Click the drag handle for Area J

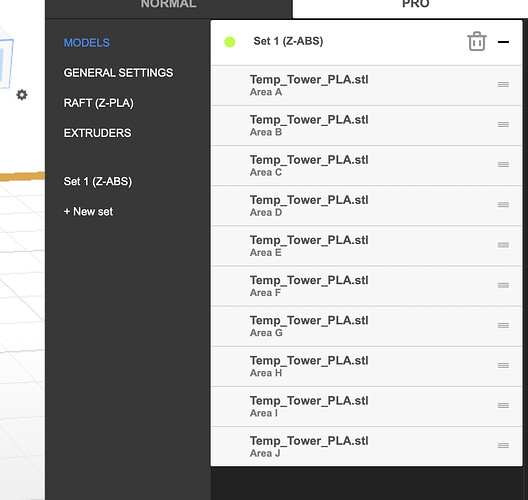(503, 445)
